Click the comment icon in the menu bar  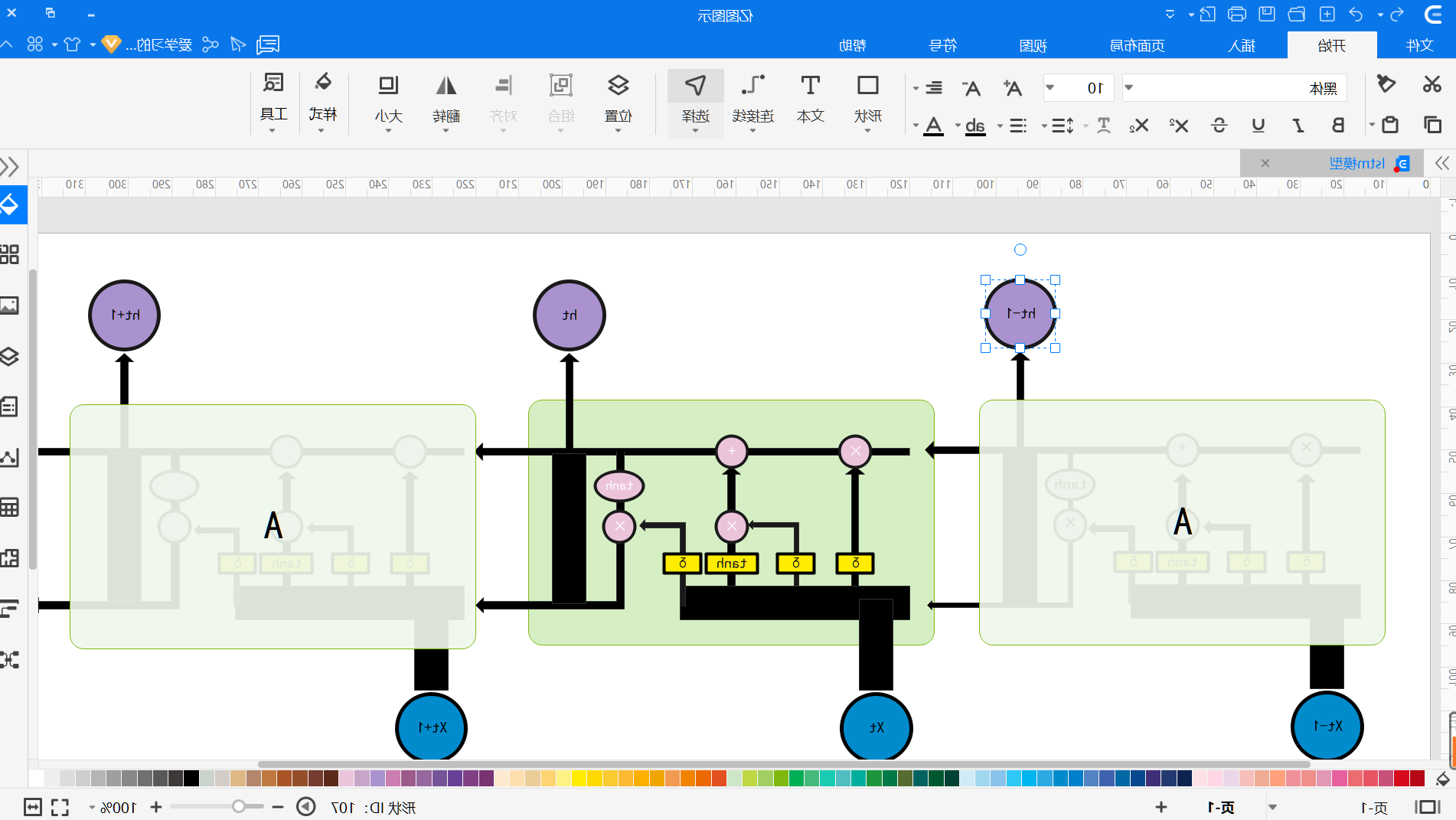[268, 44]
